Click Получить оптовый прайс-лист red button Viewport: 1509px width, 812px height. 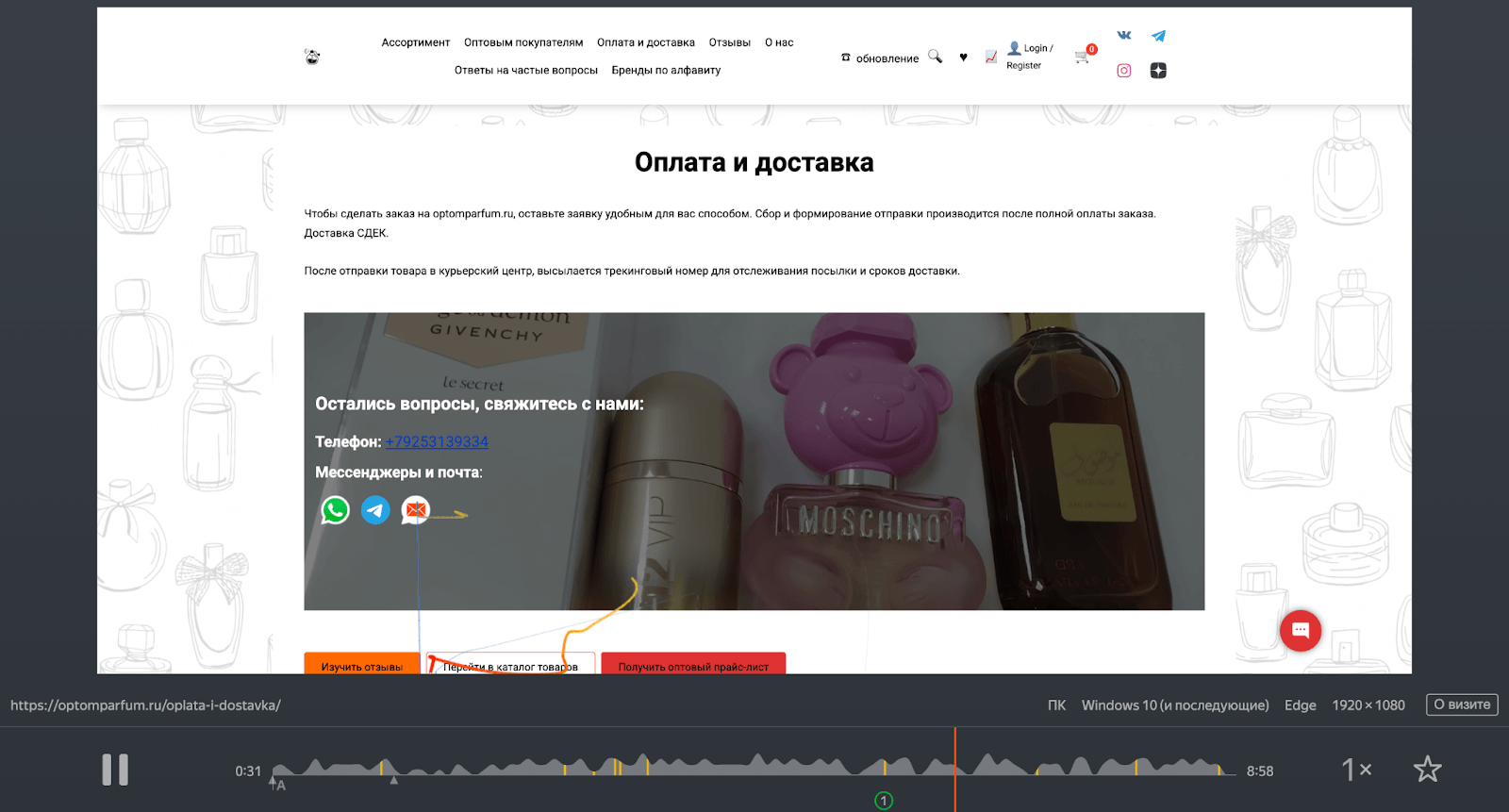tap(693, 664)
